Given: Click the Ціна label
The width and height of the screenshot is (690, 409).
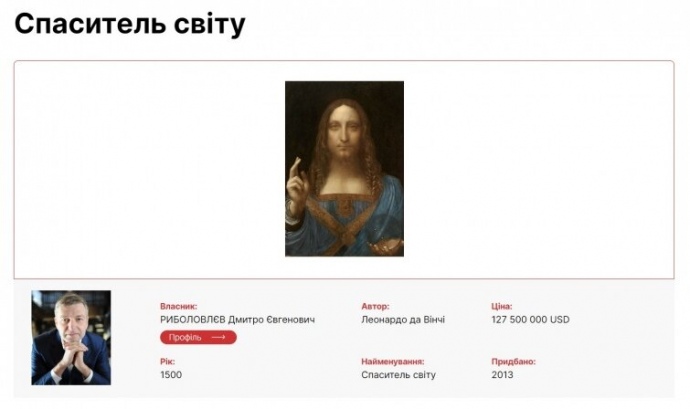Looking at the screenshot, I should tap(502, 306).
